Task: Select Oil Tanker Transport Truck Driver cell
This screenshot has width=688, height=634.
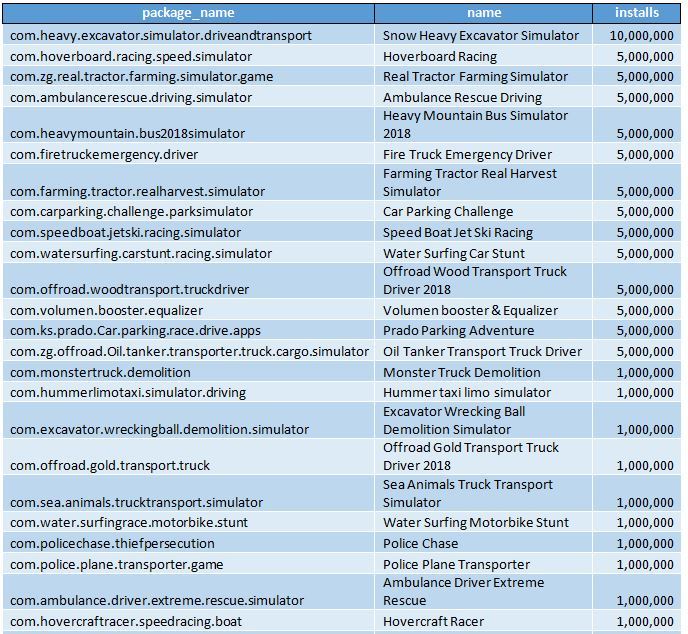Action: point(484,351)
